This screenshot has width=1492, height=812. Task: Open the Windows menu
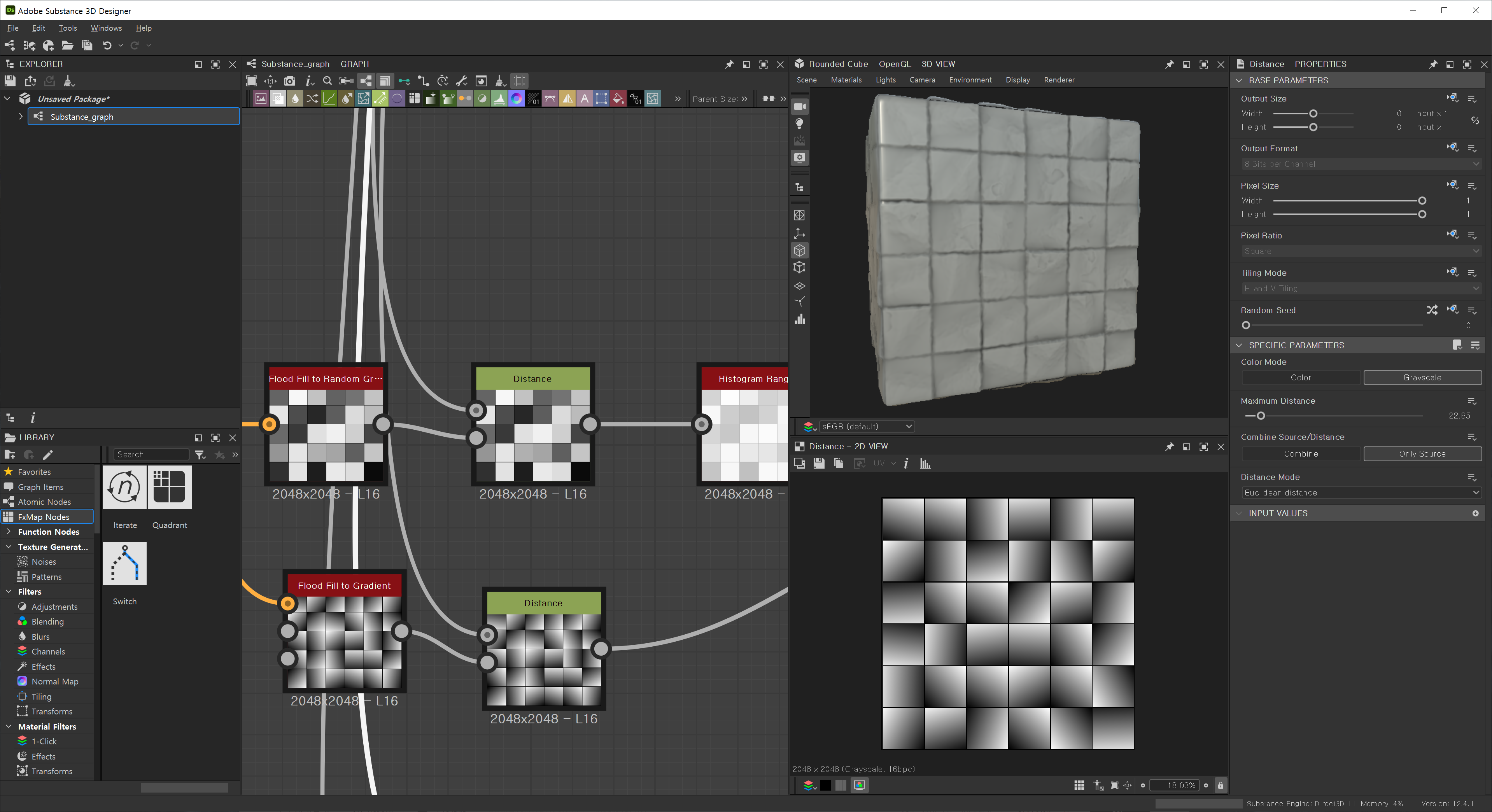(x=106, y=28)
